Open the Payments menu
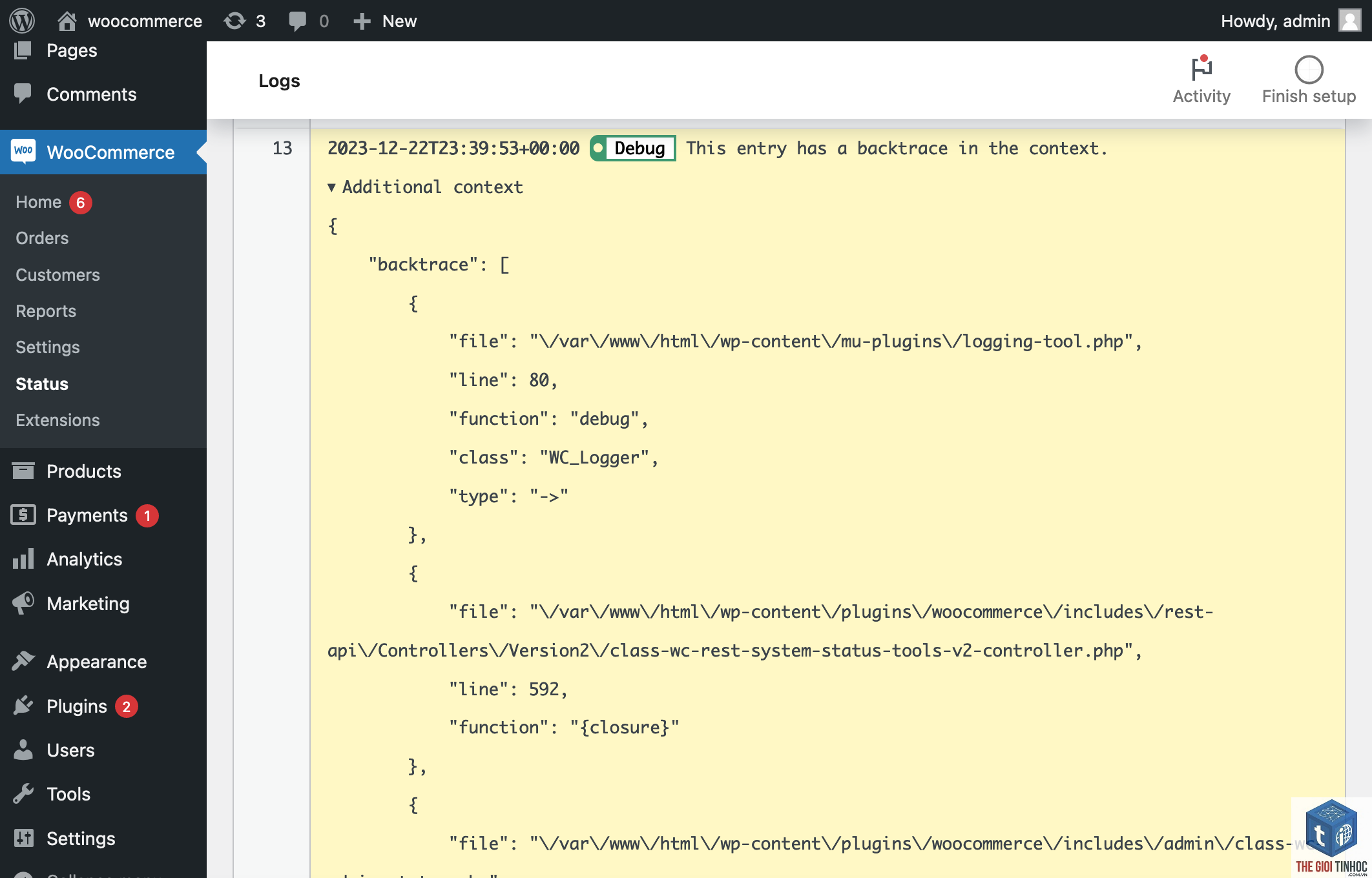 [x=87, y=515]
